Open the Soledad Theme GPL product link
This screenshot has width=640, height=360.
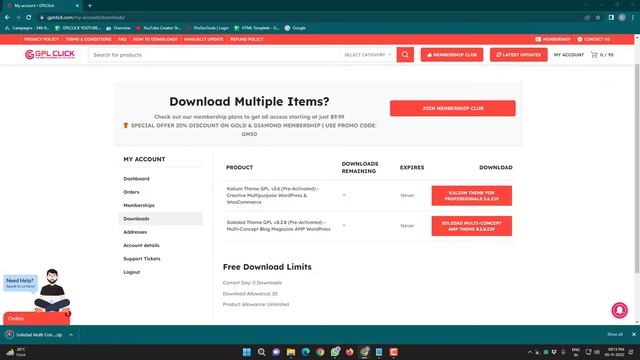(x=278, y=226)
